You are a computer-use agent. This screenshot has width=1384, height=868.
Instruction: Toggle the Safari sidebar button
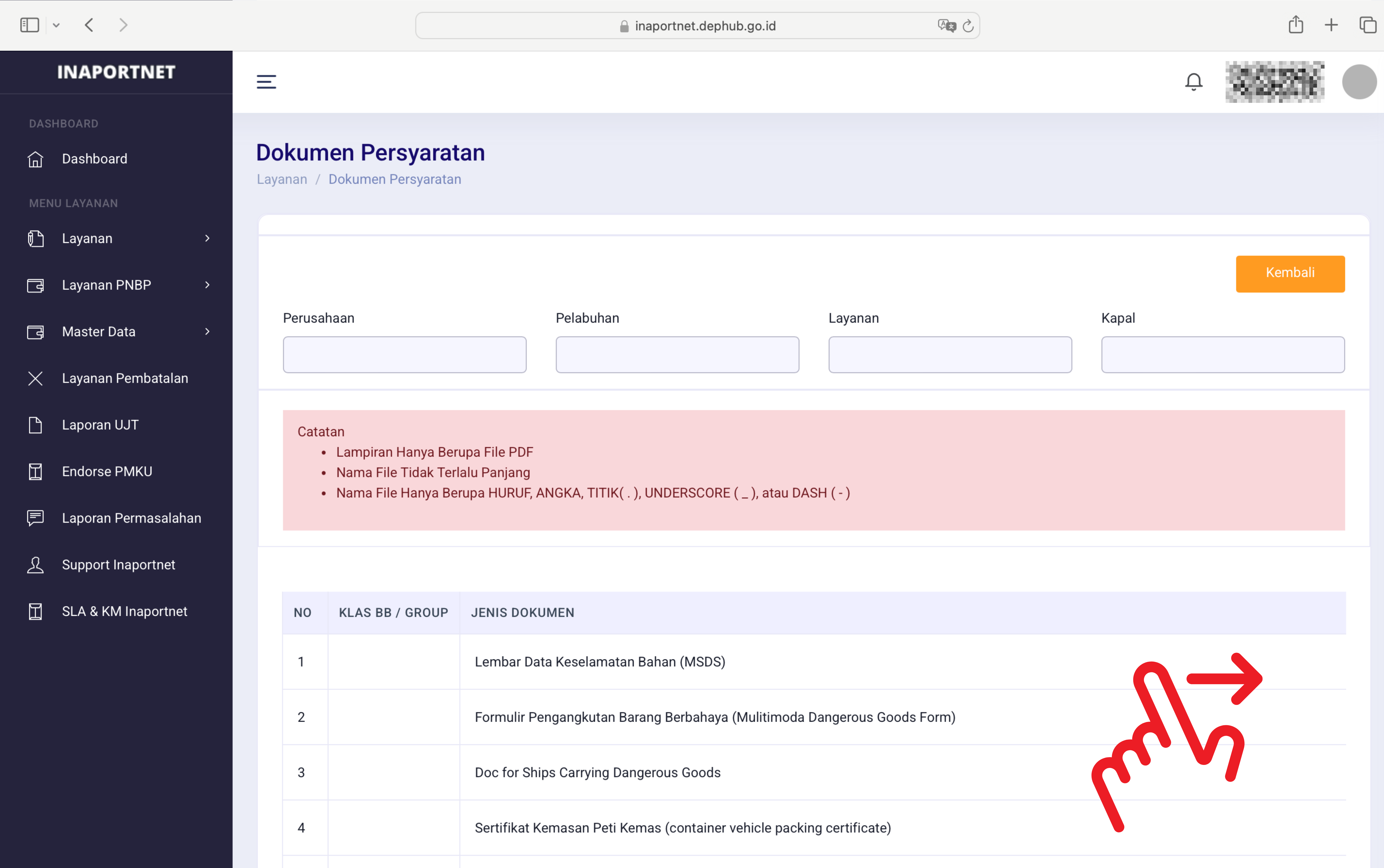click(x=29, y=25)
